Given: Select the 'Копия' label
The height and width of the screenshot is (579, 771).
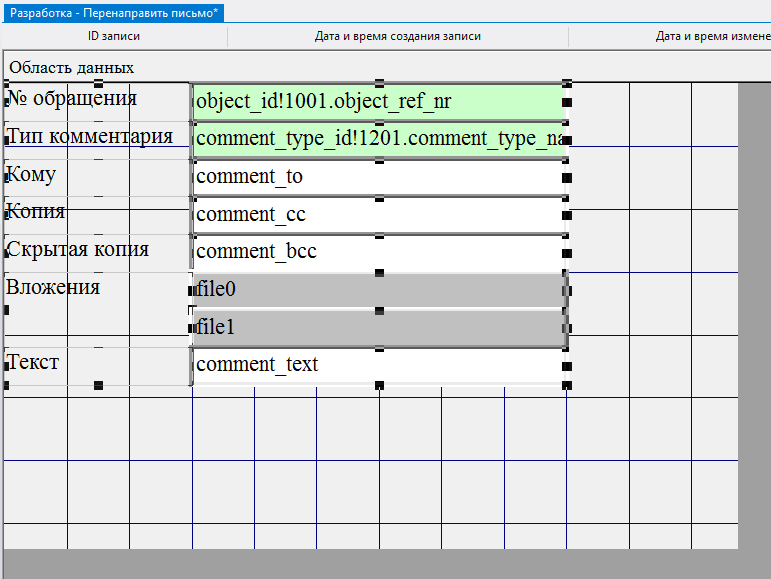Looking at the screenshot, I should click(x=36, y=212).
